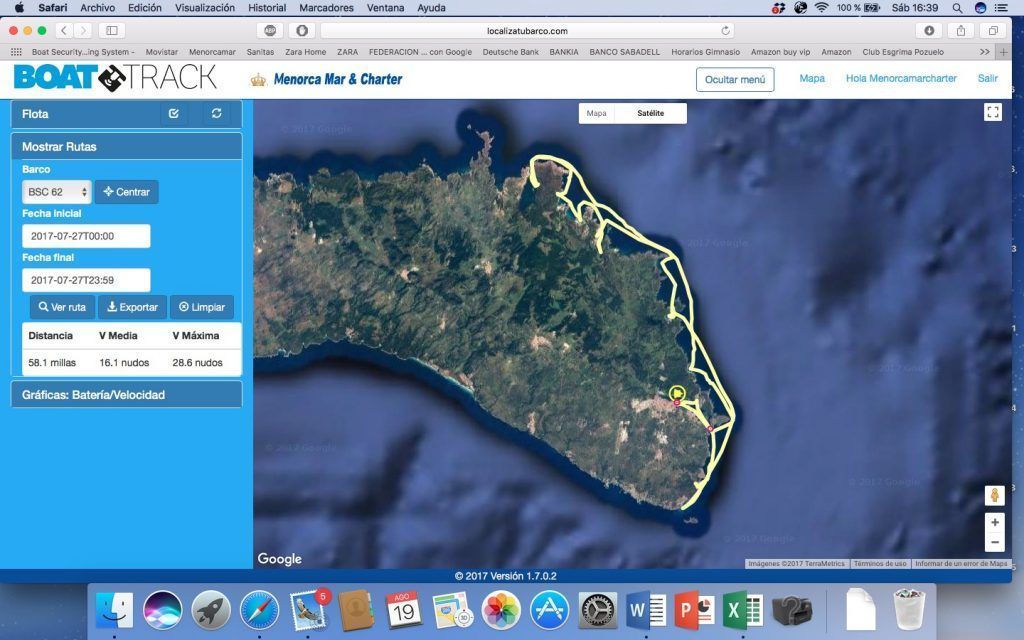Zoom in the map with plus button

995,522
